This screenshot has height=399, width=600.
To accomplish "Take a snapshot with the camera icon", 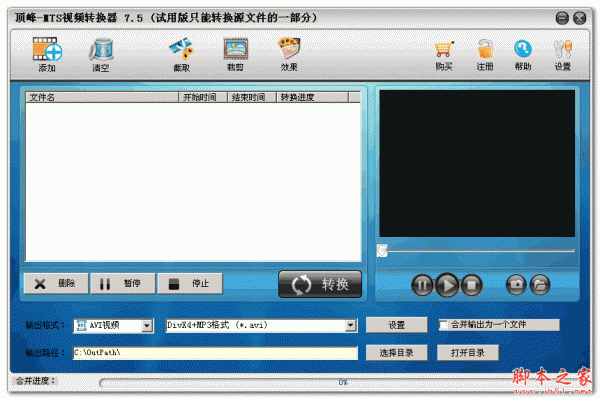I will click(516, 285).
